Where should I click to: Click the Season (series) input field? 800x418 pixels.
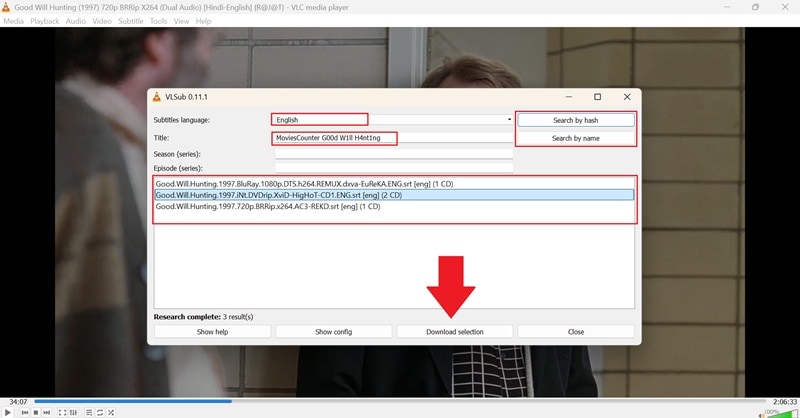click(x=394, y=154)
